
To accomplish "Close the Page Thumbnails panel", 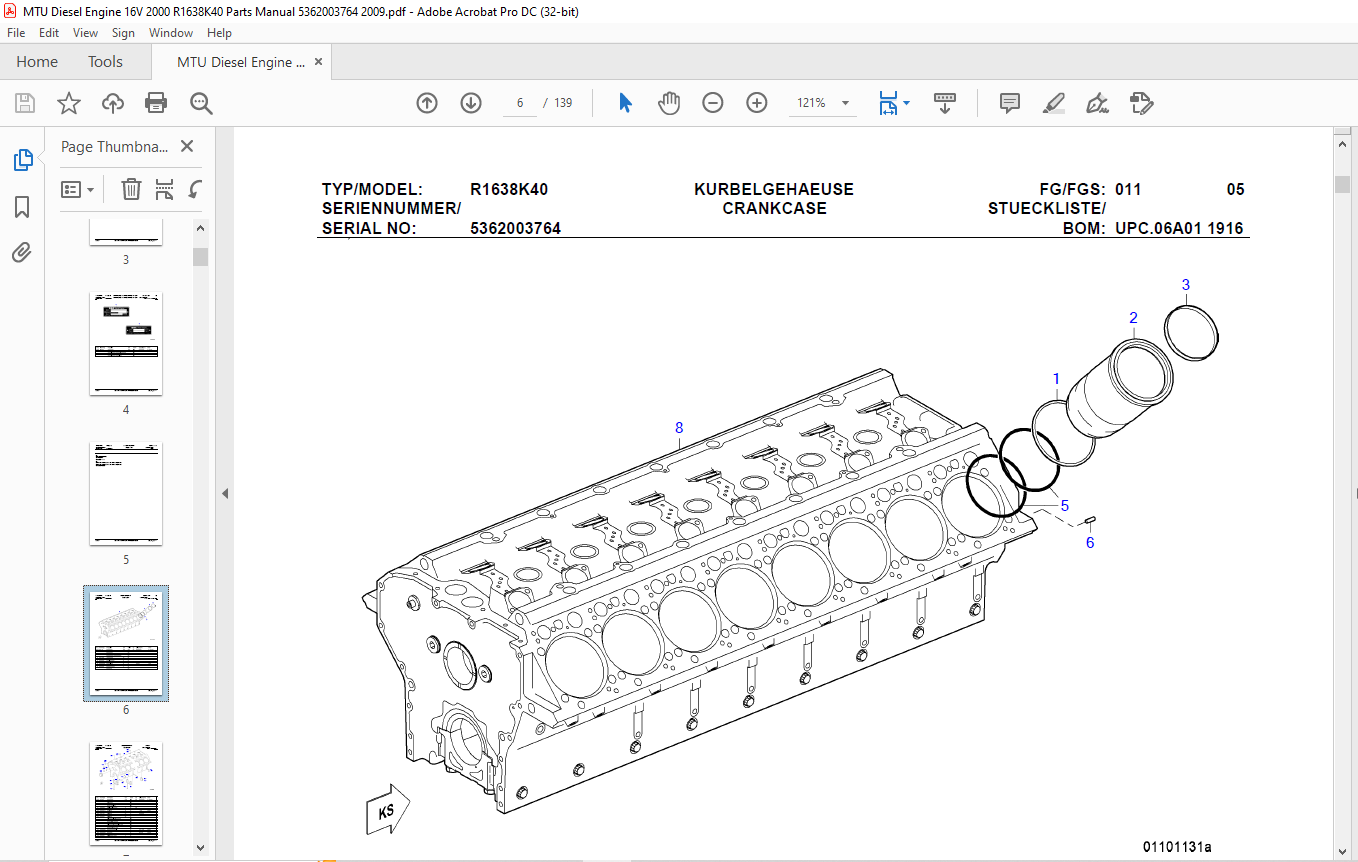I will pos(186,146).
